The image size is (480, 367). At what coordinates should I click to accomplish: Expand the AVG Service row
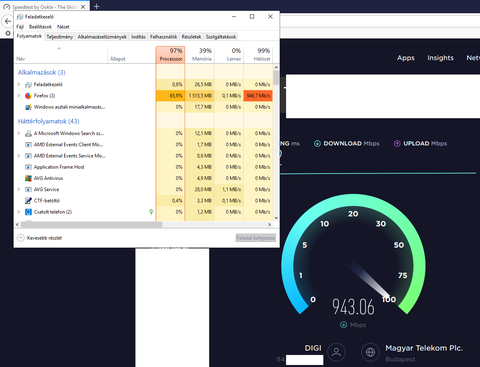pyautogui.click(x=19, y=189)
